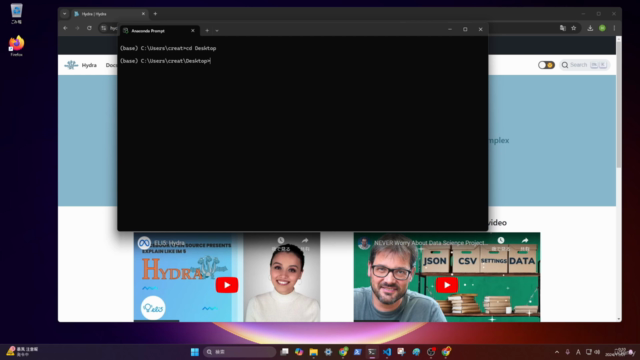
Task: Click the Chrome translate page icon
Action: point(563,28)
